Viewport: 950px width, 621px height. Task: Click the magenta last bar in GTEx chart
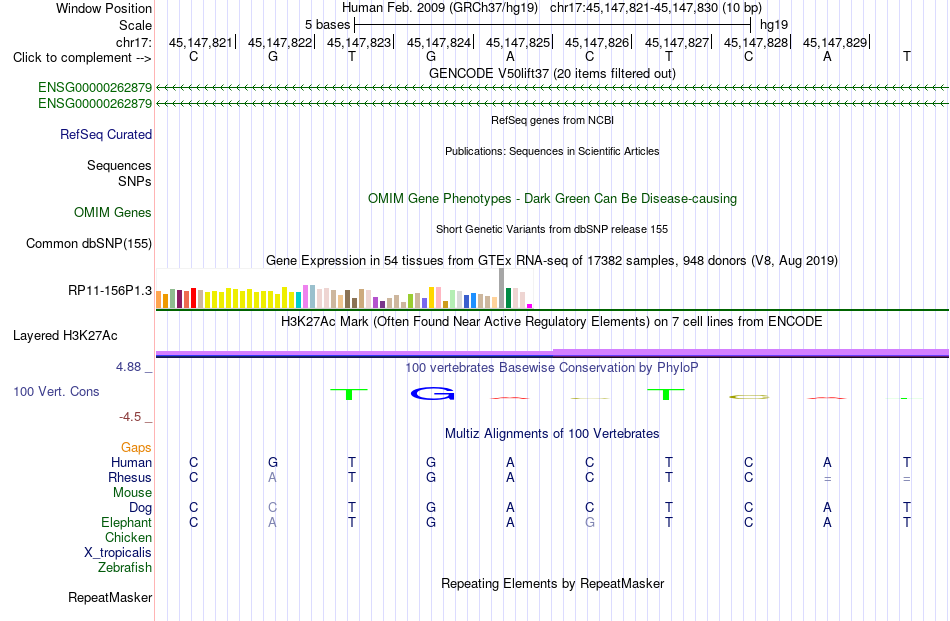pos(530,306)
